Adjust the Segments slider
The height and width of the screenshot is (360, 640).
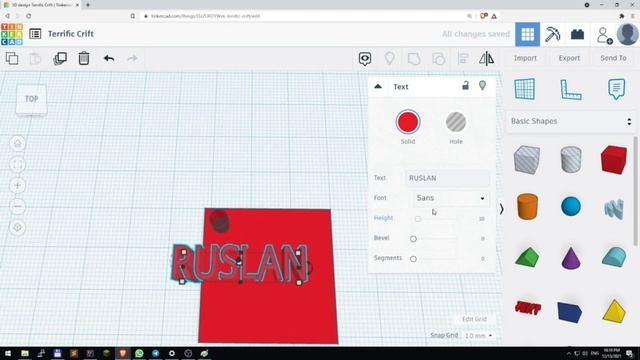413,259
